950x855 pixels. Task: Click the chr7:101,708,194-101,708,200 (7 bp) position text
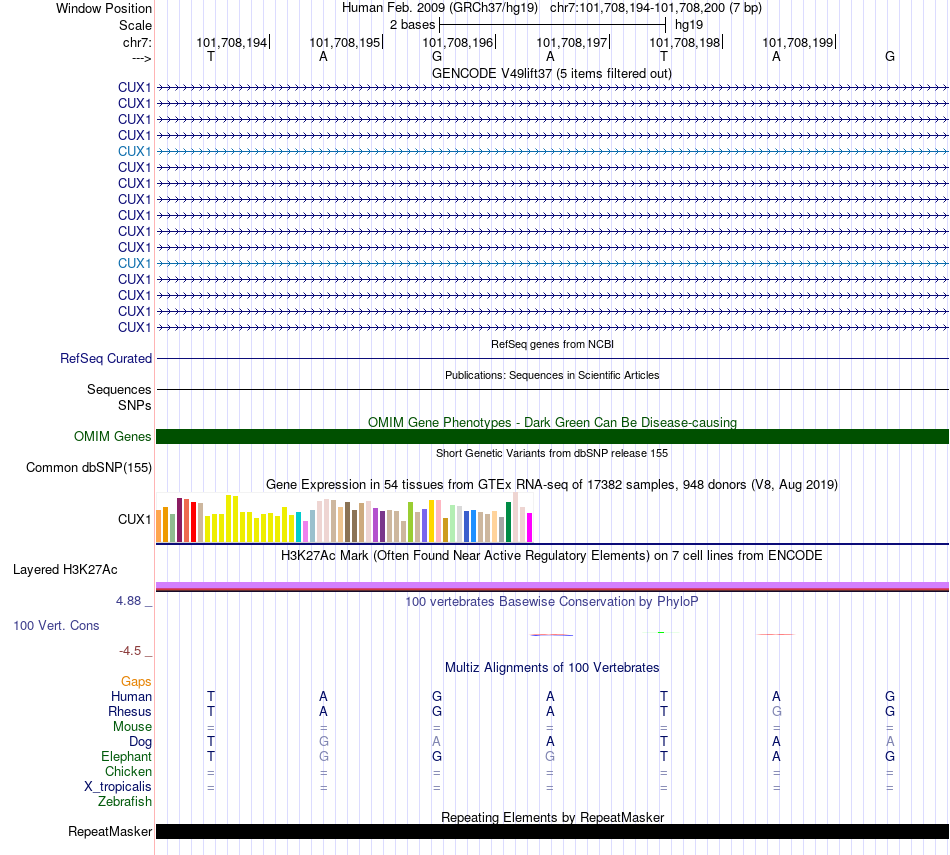point(656,8)
